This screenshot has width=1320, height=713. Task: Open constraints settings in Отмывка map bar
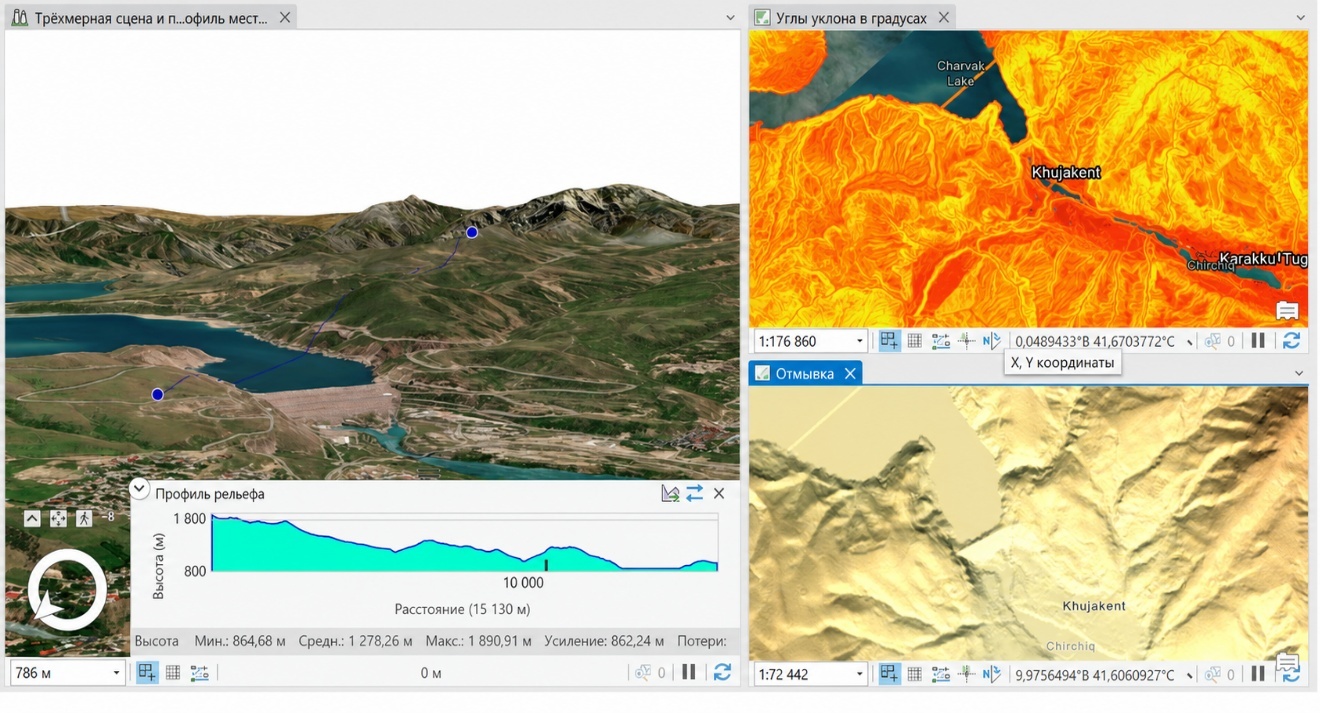tap(941, 675)
